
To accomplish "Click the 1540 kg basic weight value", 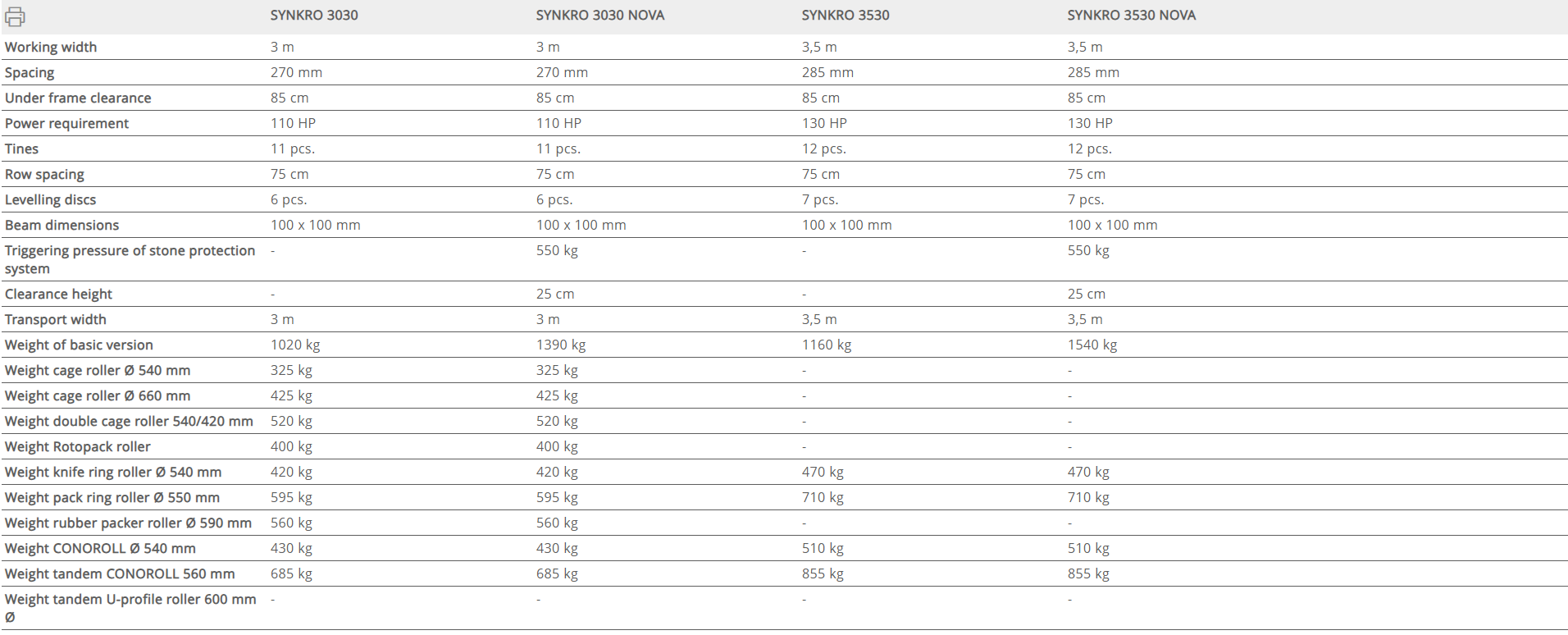I will (1092, 345).
